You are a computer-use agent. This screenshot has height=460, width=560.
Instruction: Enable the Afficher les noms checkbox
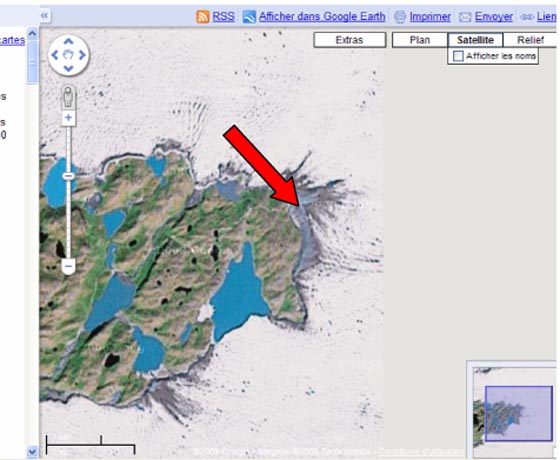coord(458,56)
